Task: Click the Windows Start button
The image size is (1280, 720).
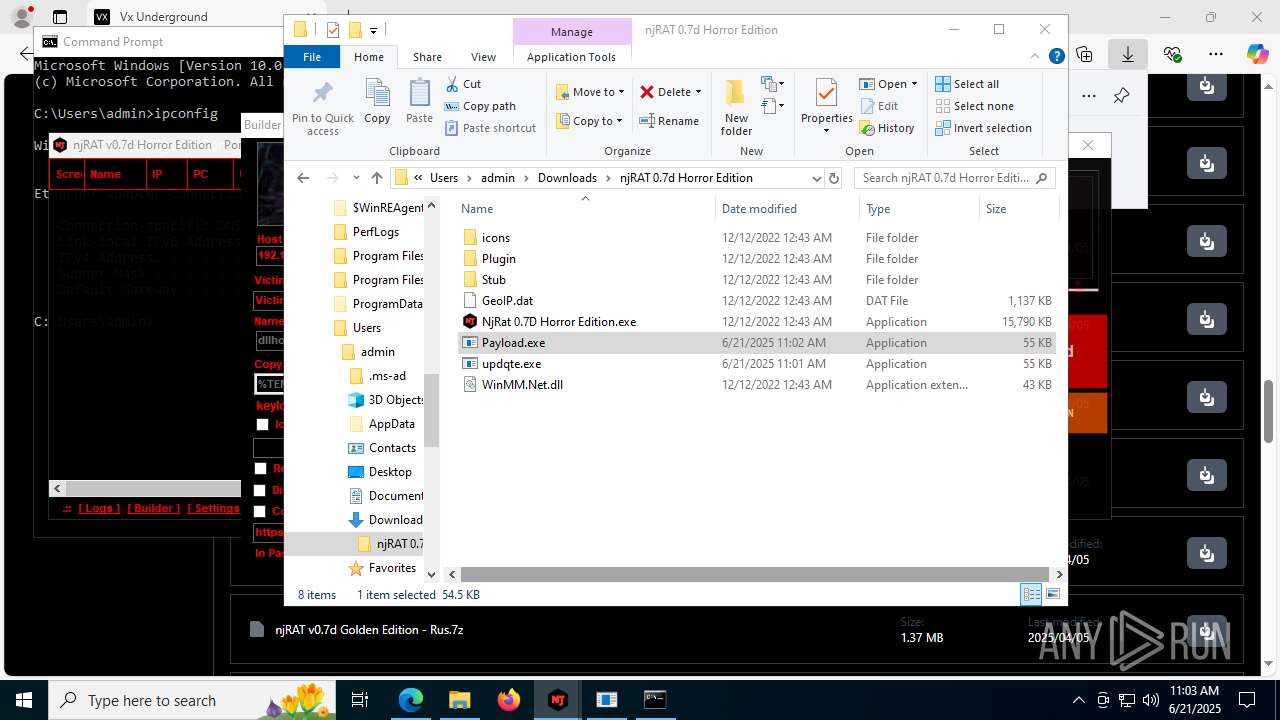Action: pos(24,700)
